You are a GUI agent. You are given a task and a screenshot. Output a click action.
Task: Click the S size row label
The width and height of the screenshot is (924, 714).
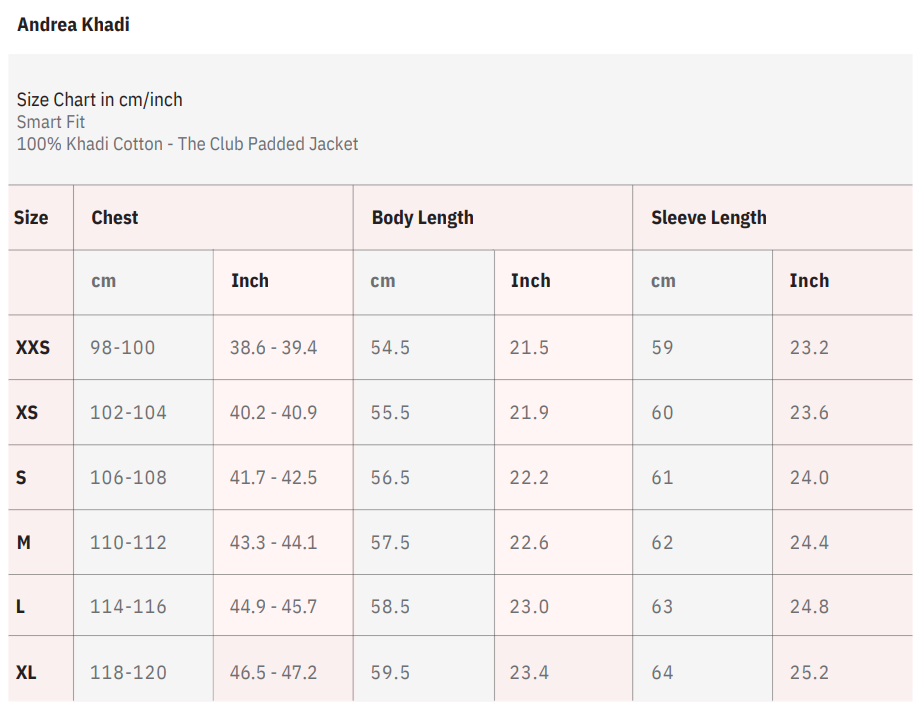(x=21, y=477)
